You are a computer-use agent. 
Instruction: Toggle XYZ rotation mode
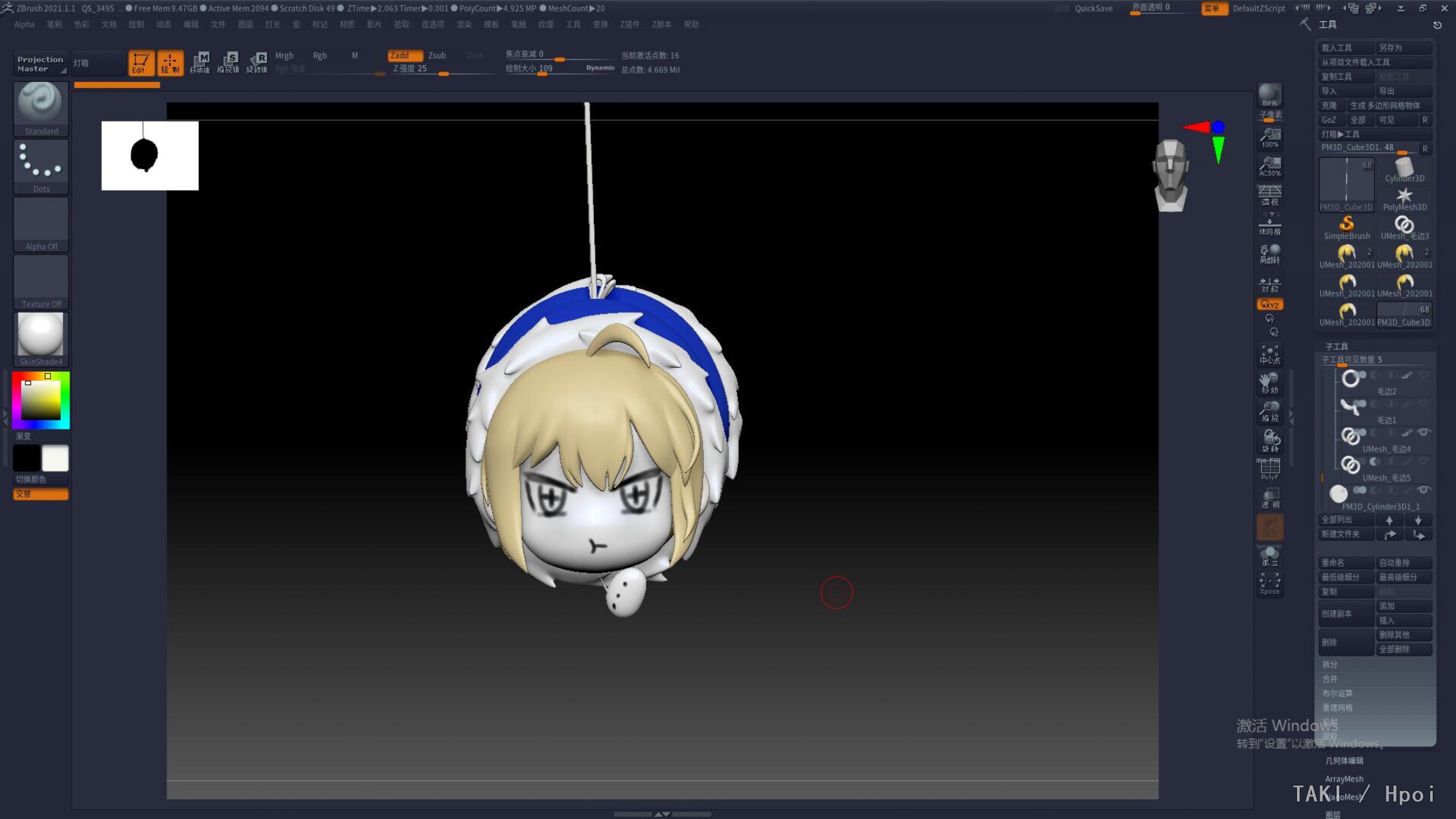1270,304
